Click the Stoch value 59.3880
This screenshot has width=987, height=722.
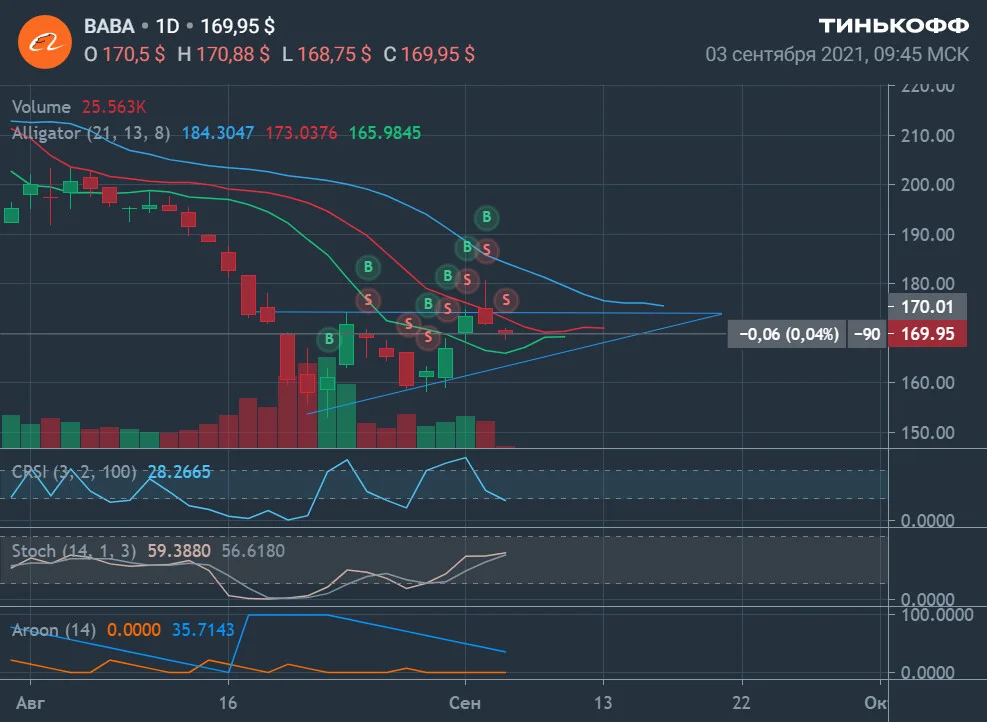tap(179, 551)
